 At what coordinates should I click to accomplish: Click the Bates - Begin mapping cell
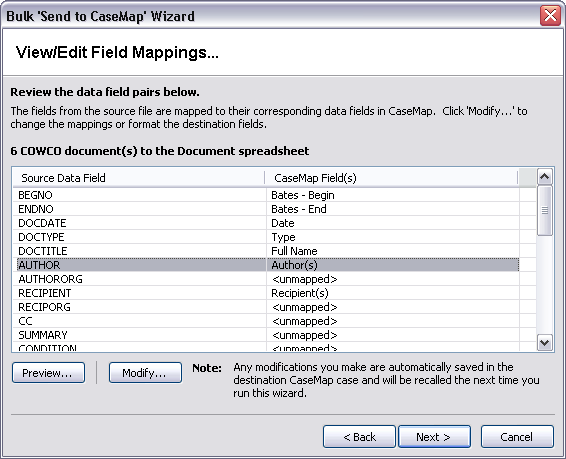point(393,195)
